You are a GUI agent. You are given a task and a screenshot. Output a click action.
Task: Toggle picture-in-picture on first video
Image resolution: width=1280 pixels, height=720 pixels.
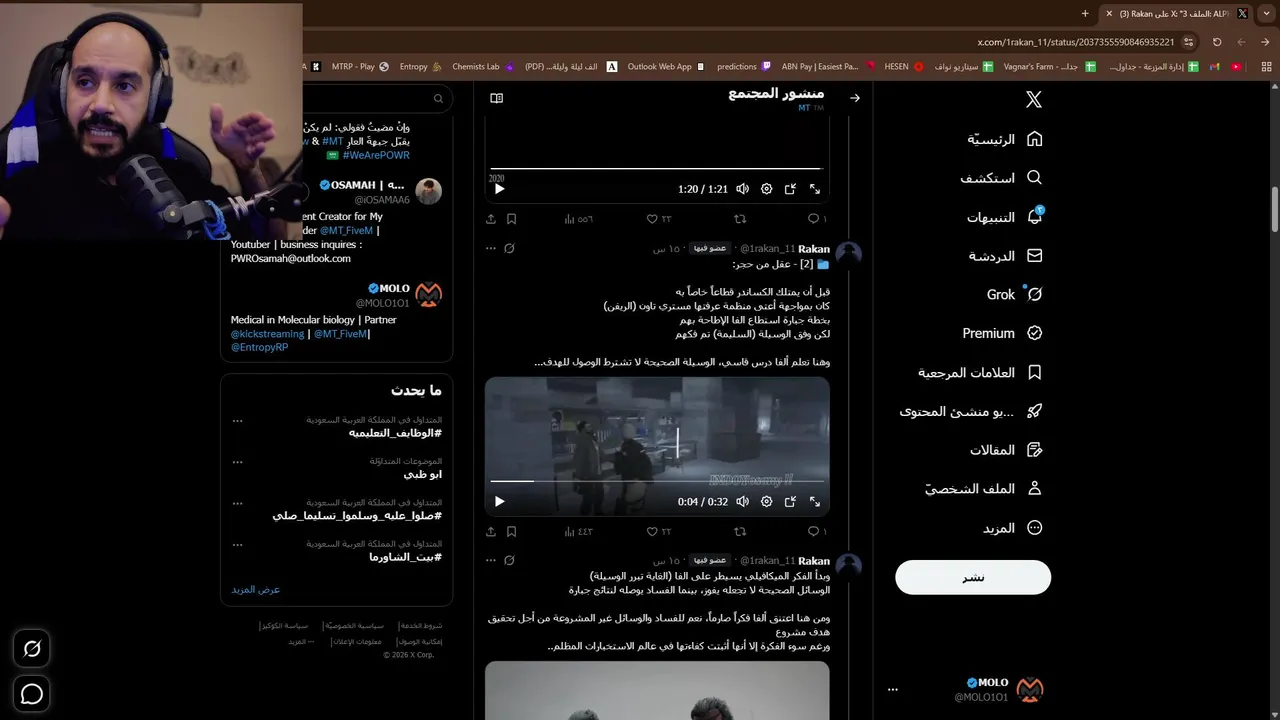790,189
